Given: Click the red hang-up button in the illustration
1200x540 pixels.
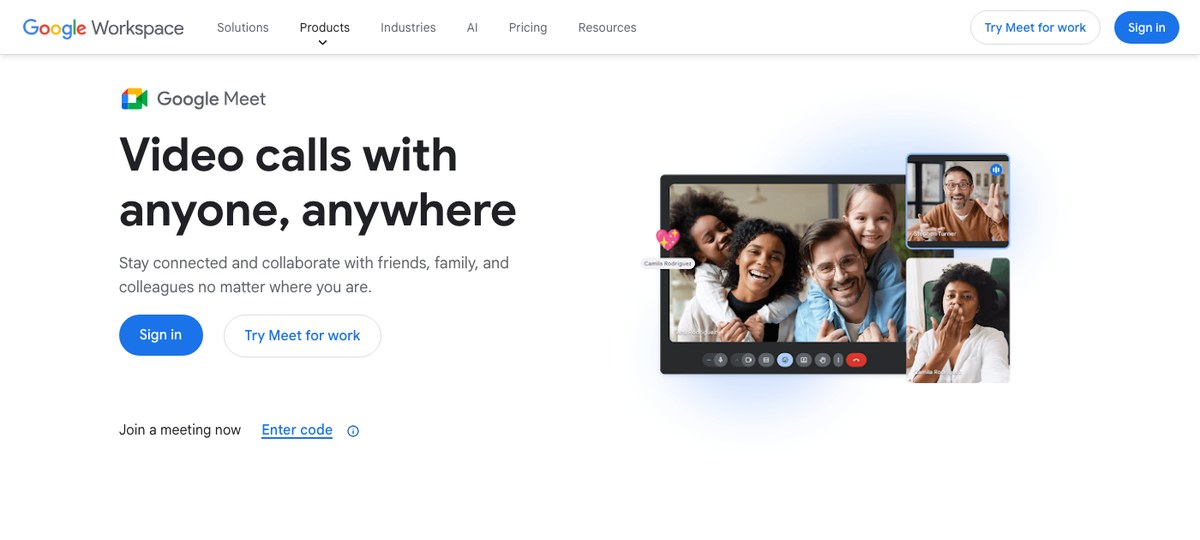Looking at the screenshot, I should pyautogui.click(x=856, y=360).
